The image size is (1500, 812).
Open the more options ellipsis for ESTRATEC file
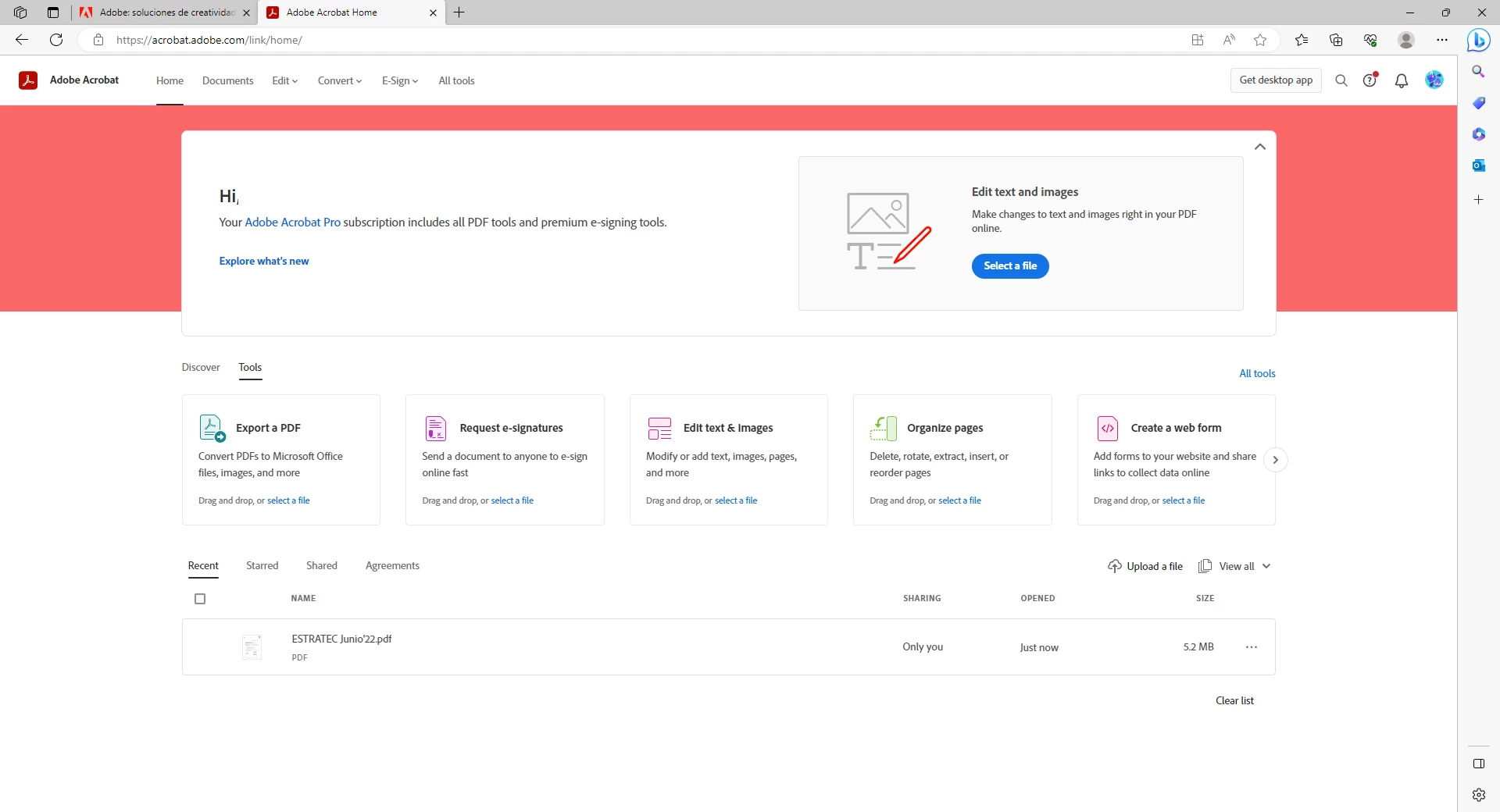click(x=1252, y=647)
